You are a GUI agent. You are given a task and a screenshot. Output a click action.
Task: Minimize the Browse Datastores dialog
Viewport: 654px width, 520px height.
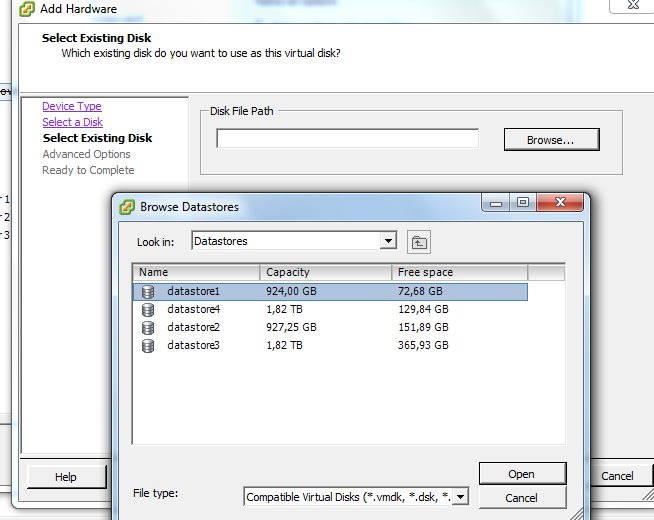tap(496, 203)
